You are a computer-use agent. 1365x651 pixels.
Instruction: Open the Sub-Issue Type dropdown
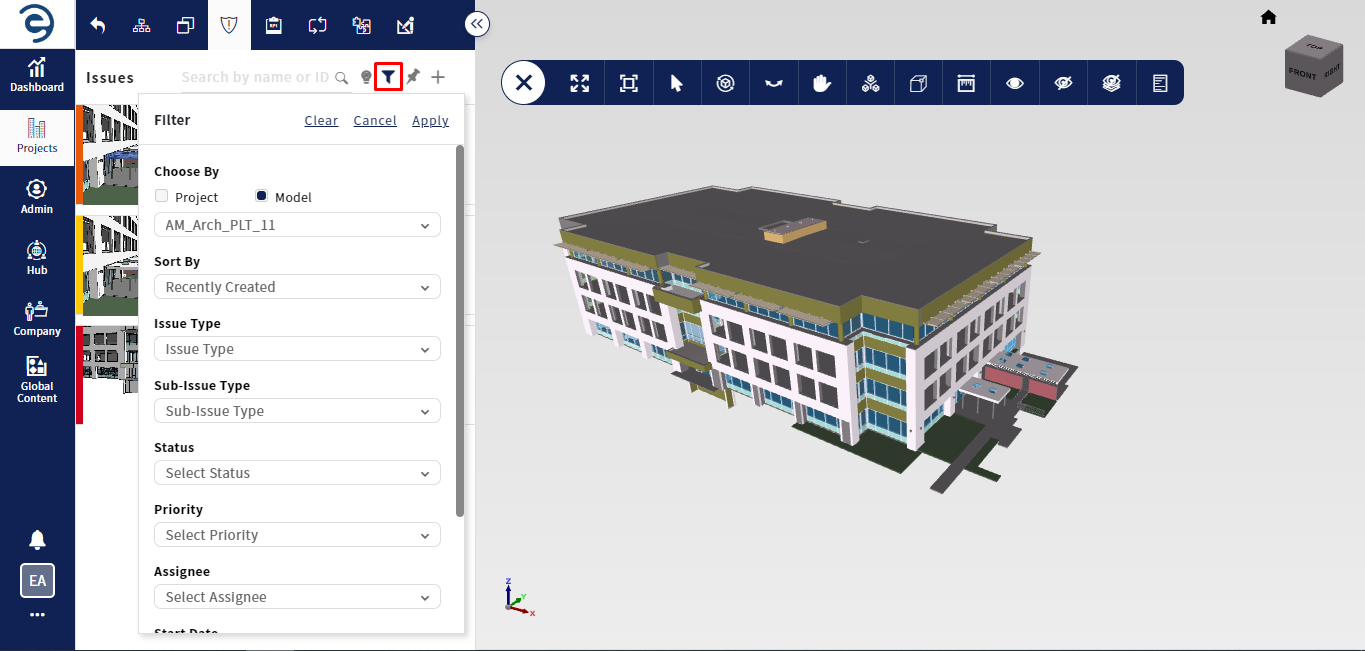click(297, 411)
